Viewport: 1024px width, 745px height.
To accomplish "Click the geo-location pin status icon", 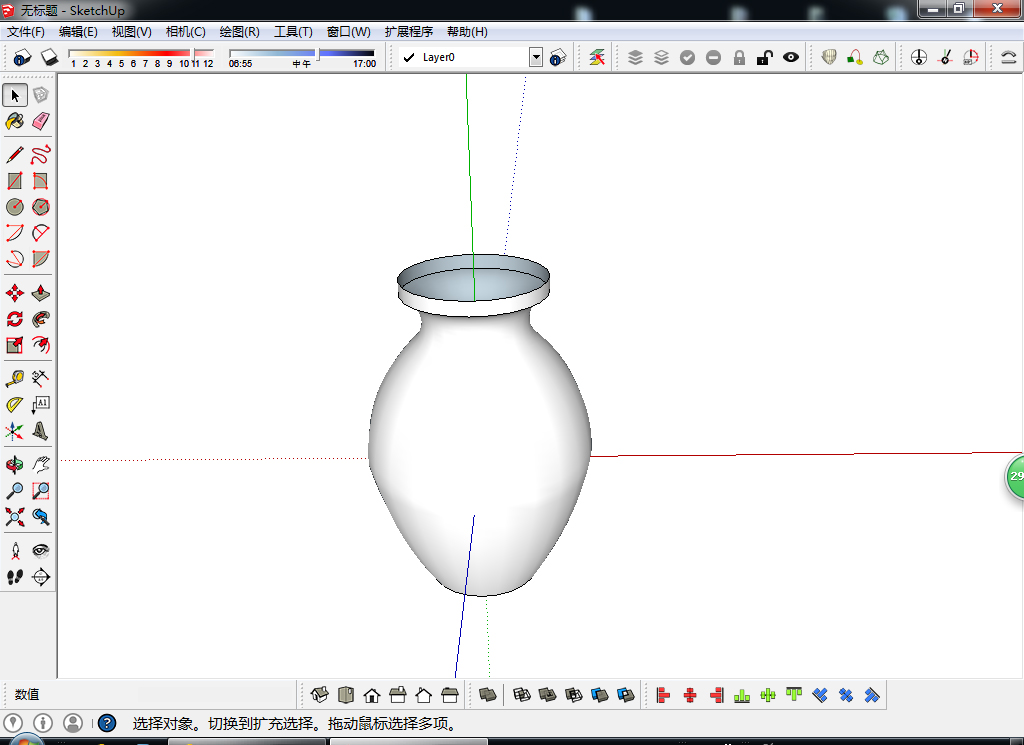I will (13, 723).
